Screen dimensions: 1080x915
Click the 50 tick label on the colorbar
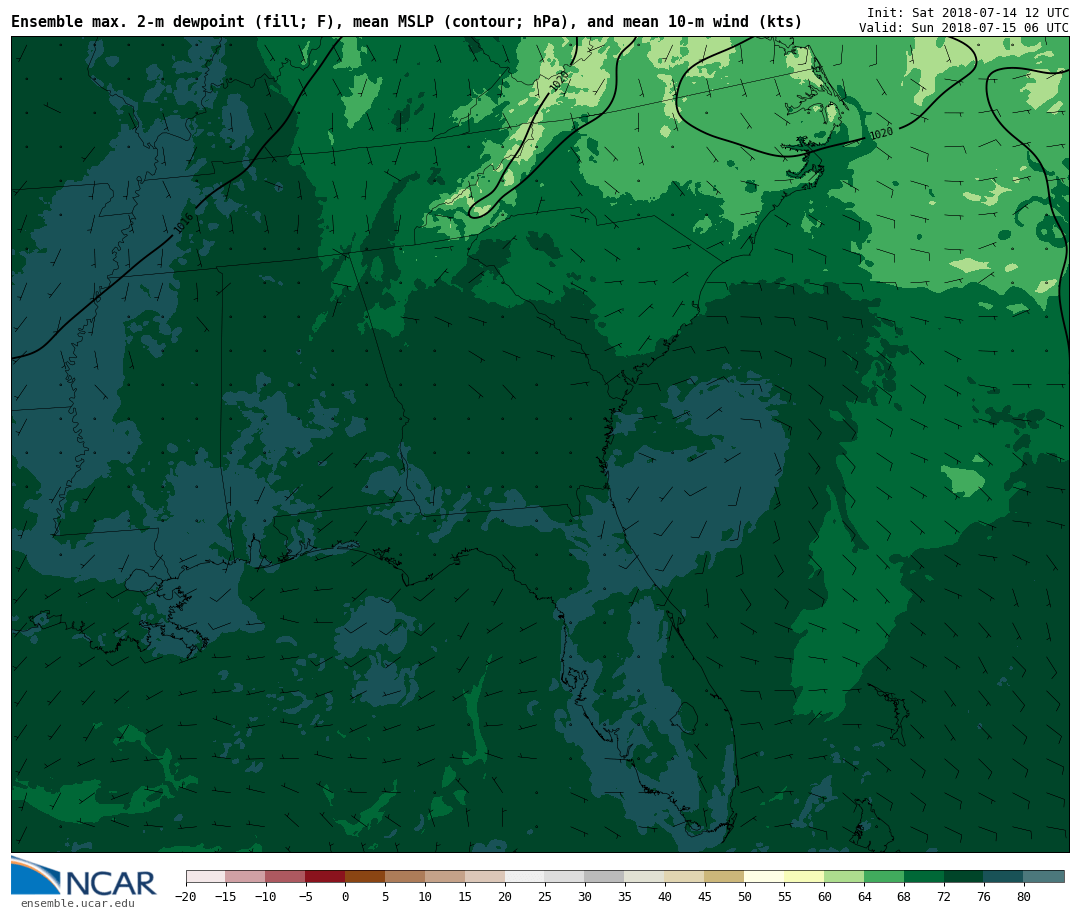tap(744, 897)
